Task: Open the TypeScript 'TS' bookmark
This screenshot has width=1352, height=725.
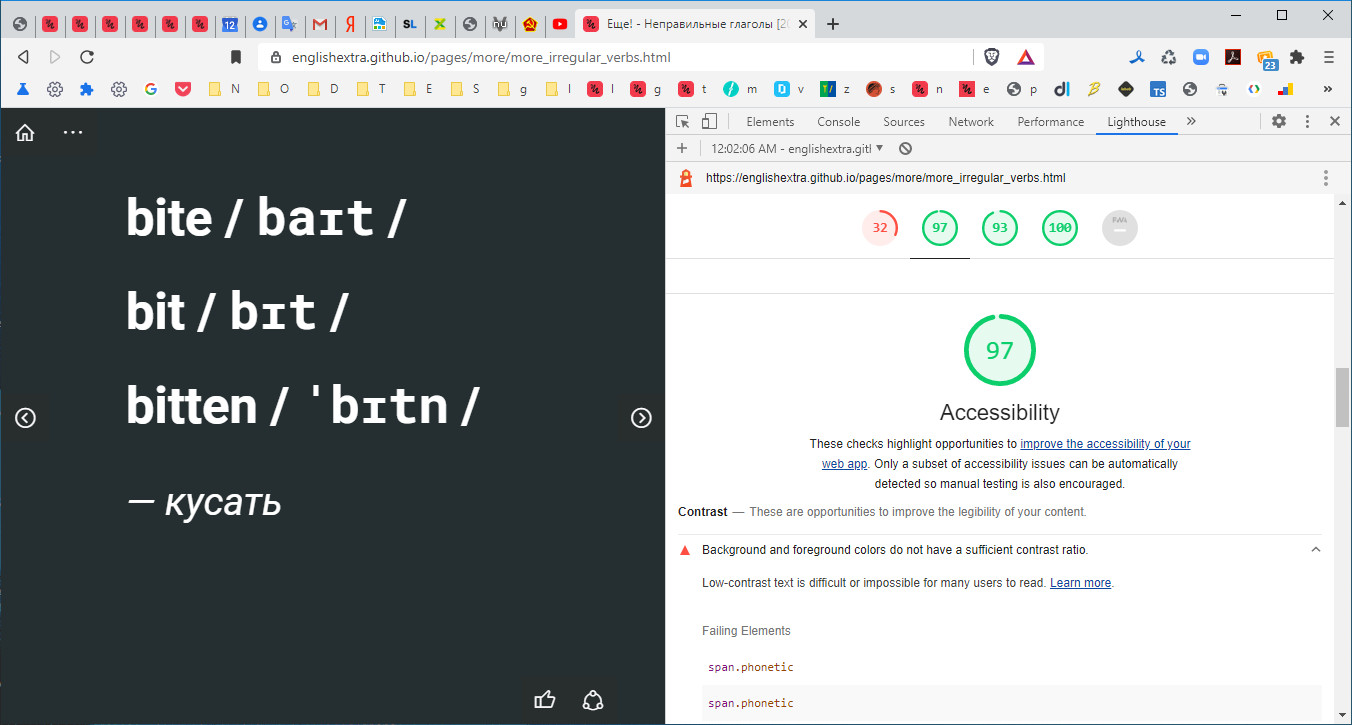Action: pos(1158,89)
